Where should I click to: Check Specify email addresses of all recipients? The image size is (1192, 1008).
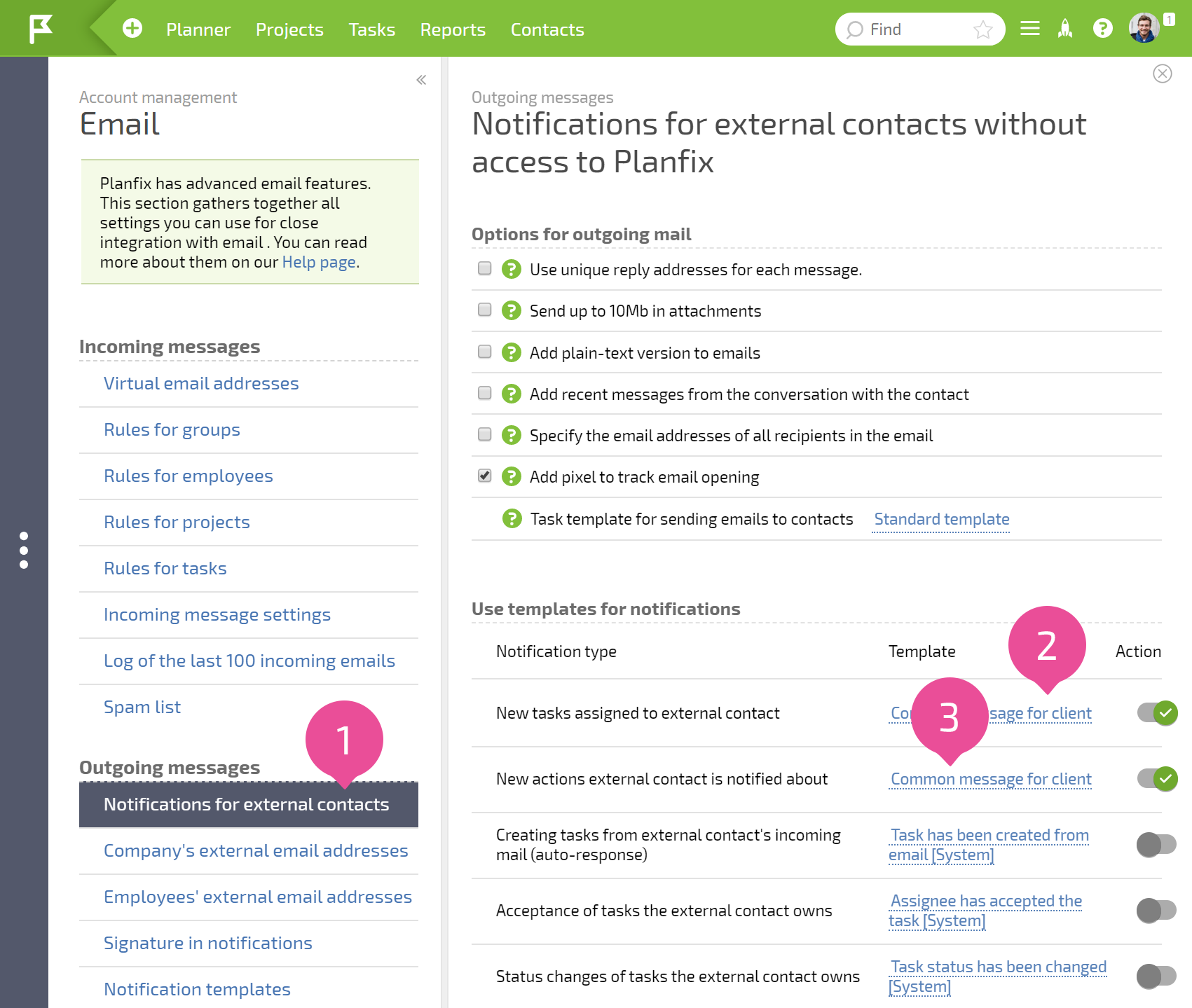484,434
